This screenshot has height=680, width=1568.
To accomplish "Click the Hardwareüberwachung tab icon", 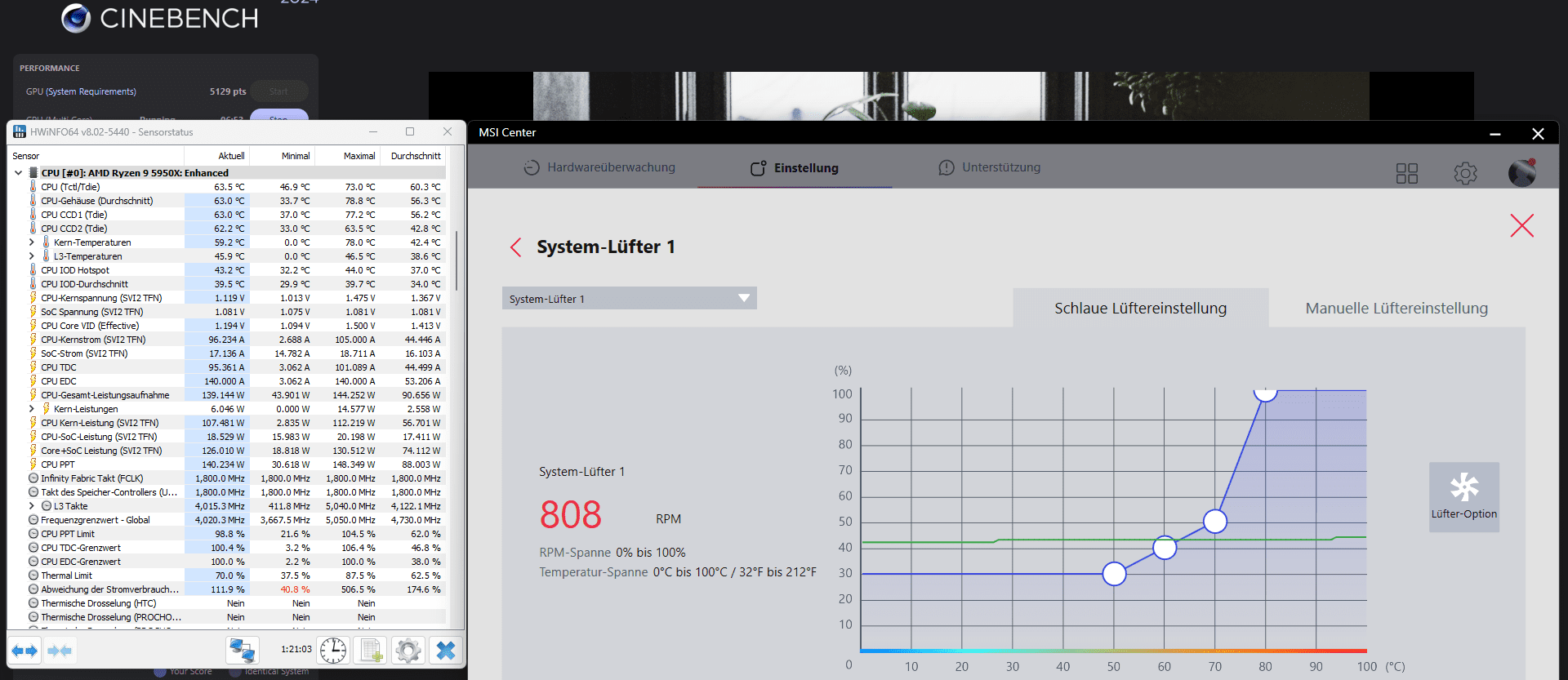I will click(532, 167).
